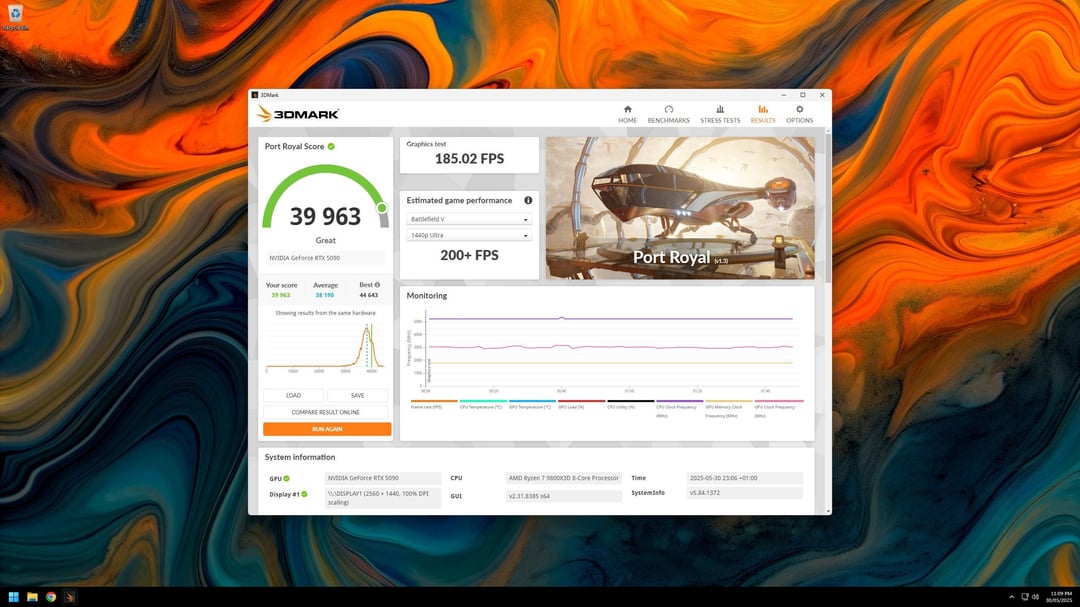Show hidden system tray icons
Screen dimensions: 1080x607
1011,597
